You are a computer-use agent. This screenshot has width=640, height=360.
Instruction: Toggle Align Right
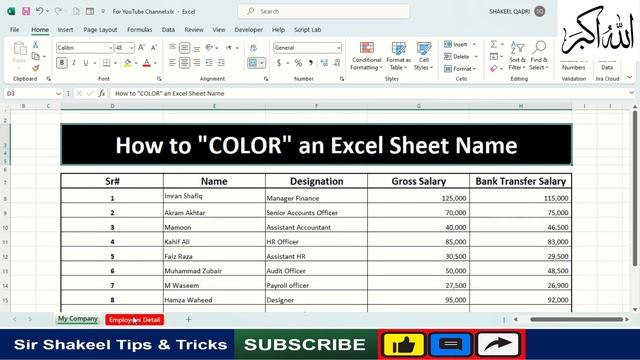click(197, 63)
